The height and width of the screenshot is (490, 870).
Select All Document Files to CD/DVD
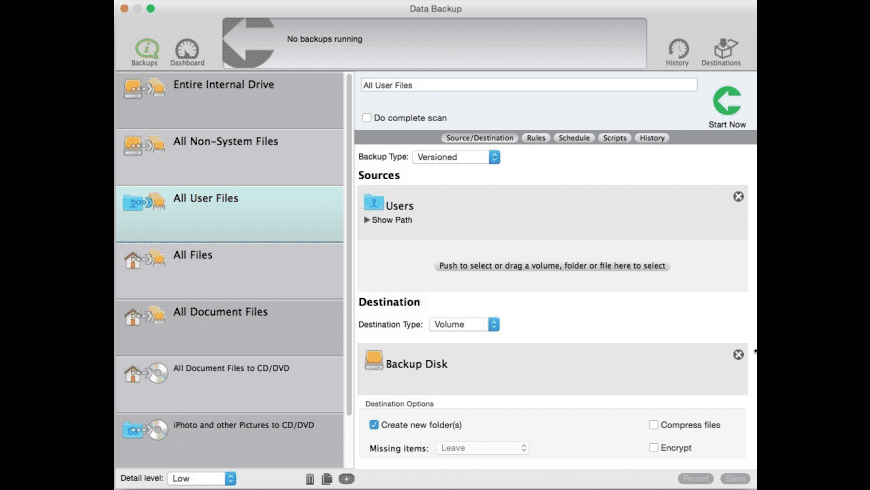pos(229,385)
